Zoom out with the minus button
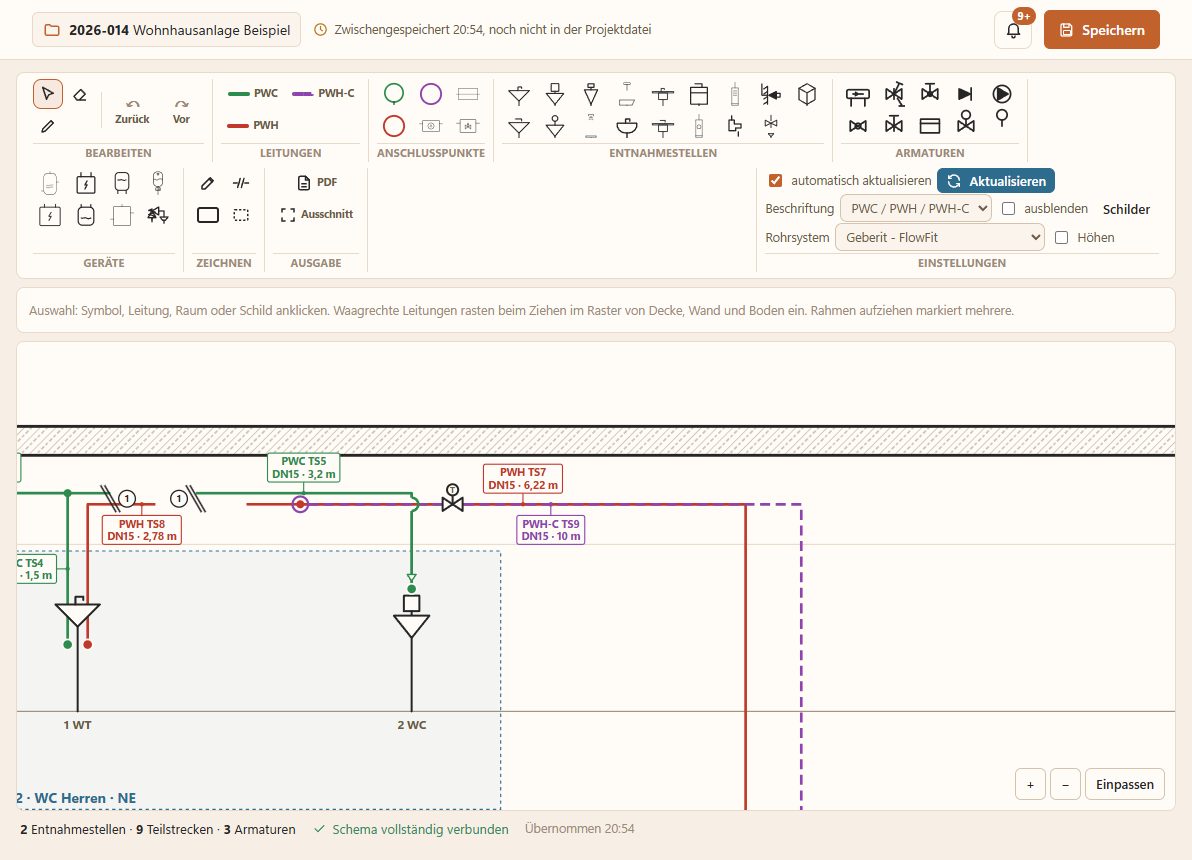This screenshot has height=860, width=1192. coord(1065,784)
